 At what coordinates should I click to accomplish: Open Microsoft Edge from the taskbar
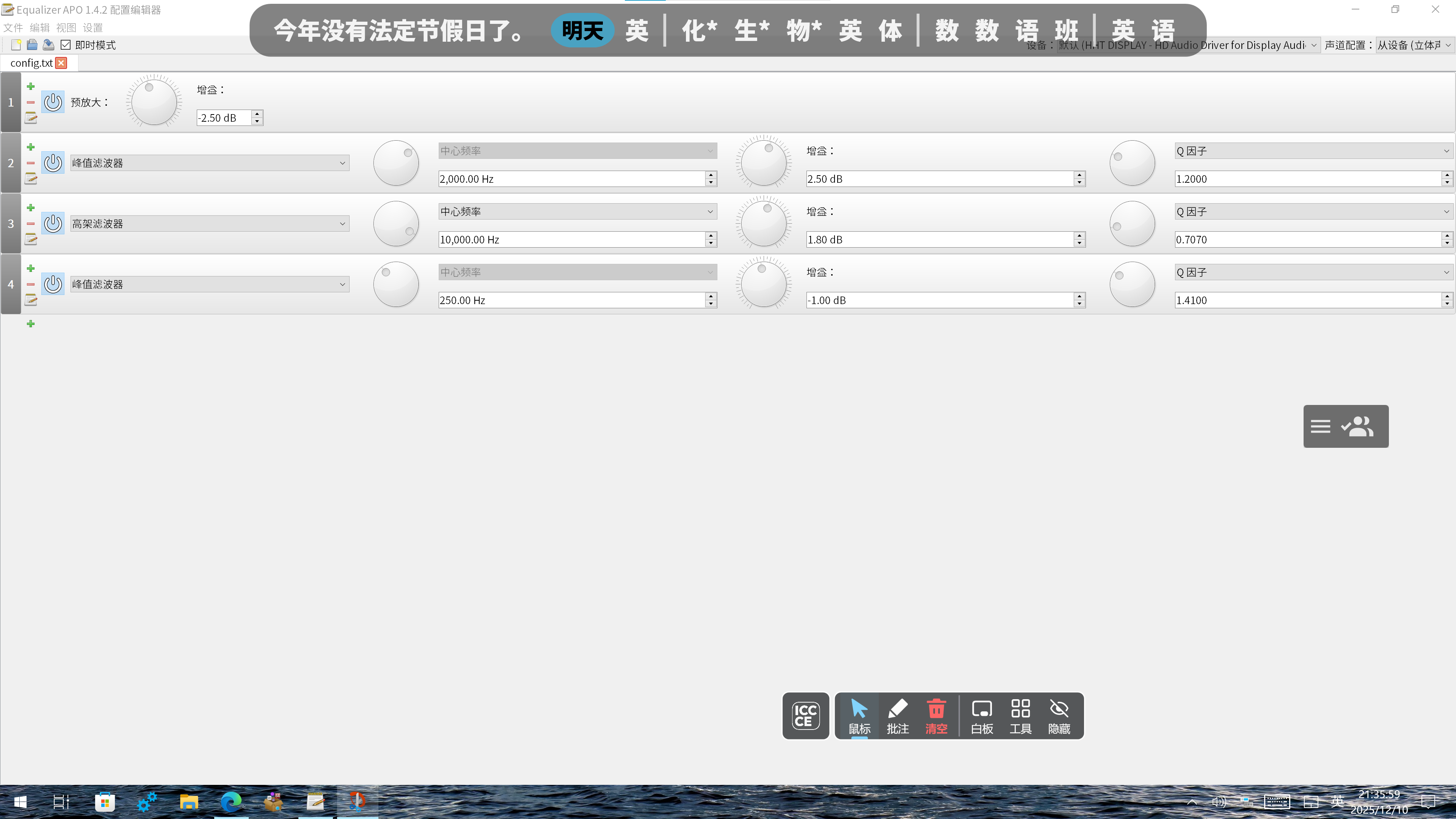231,802
